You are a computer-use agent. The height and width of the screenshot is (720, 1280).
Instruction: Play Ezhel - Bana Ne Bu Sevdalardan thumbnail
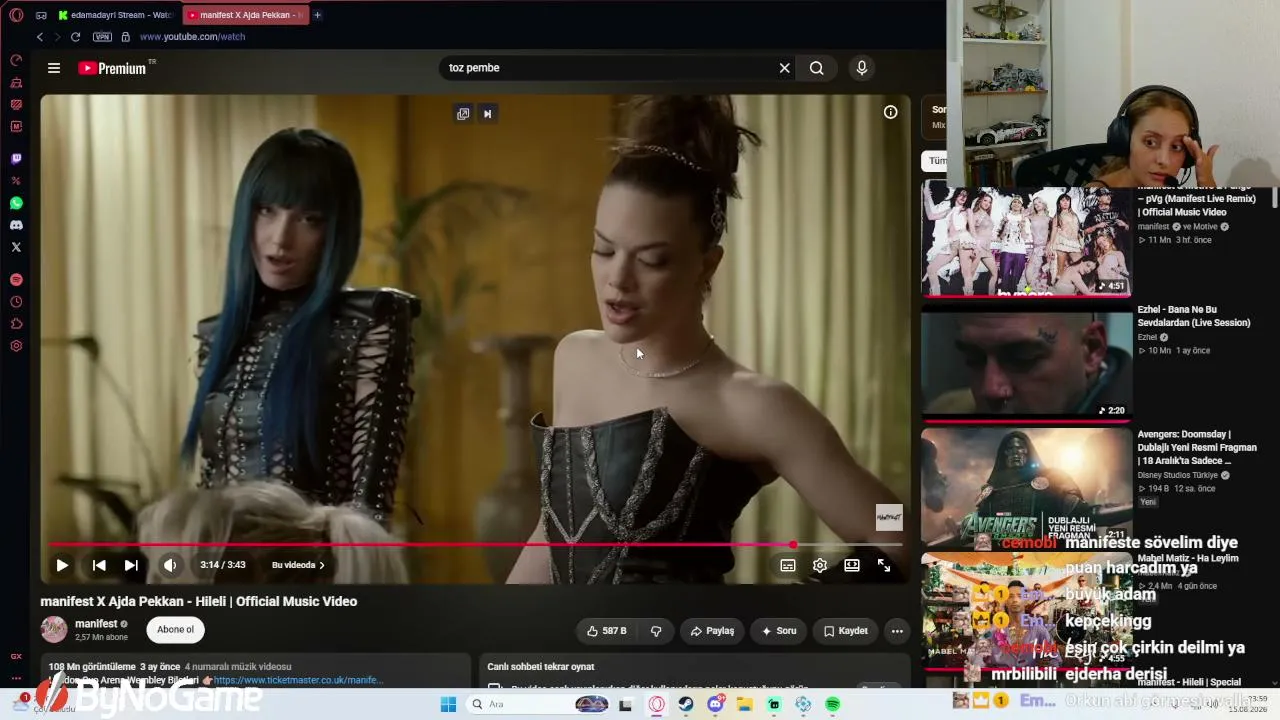[1026, 362]
